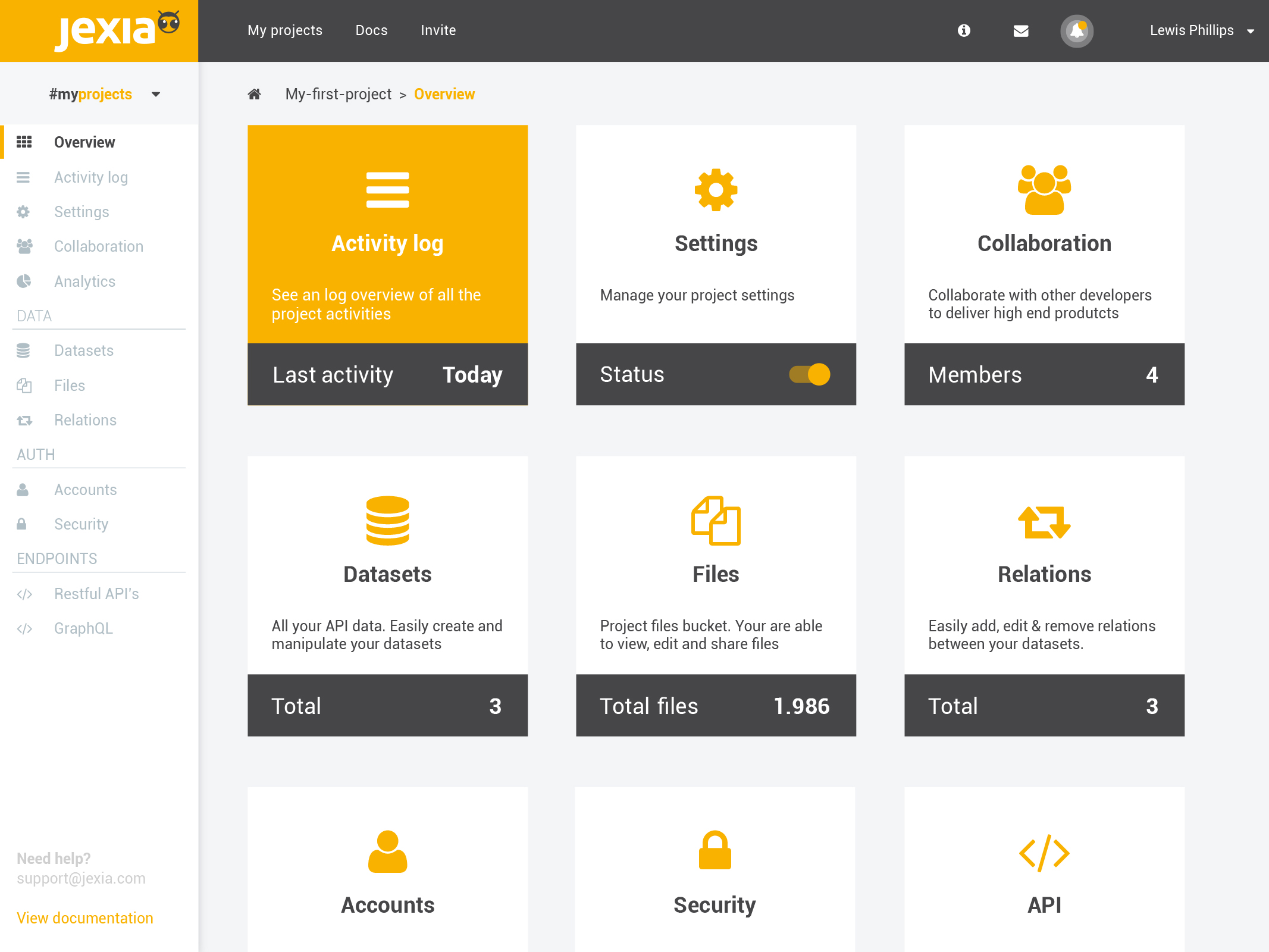
Task: Click the Datasets database stack icon
Action: pyautogui.click(x=387, y=521)
